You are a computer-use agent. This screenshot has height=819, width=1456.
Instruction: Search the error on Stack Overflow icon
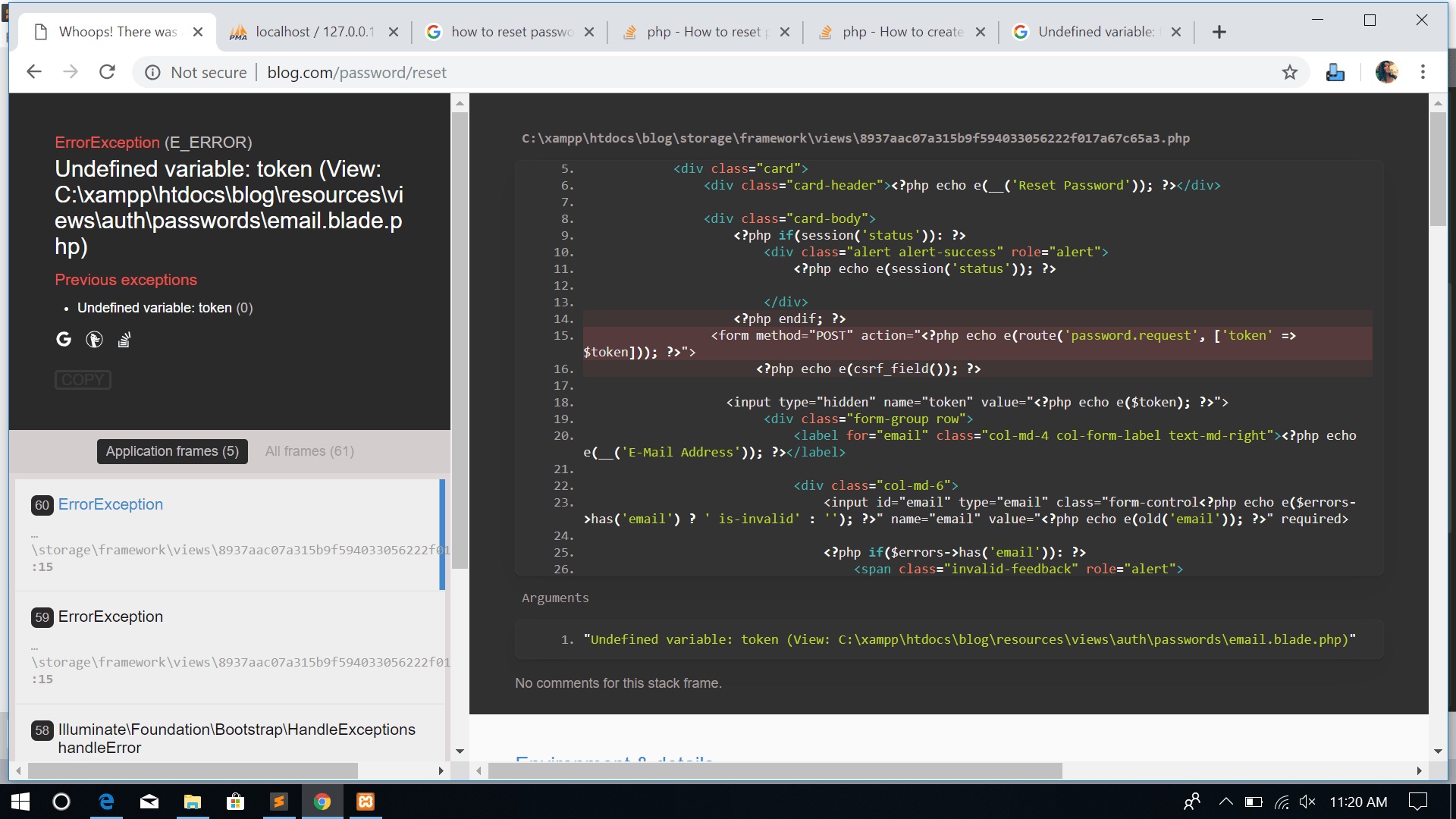[124, 340]
